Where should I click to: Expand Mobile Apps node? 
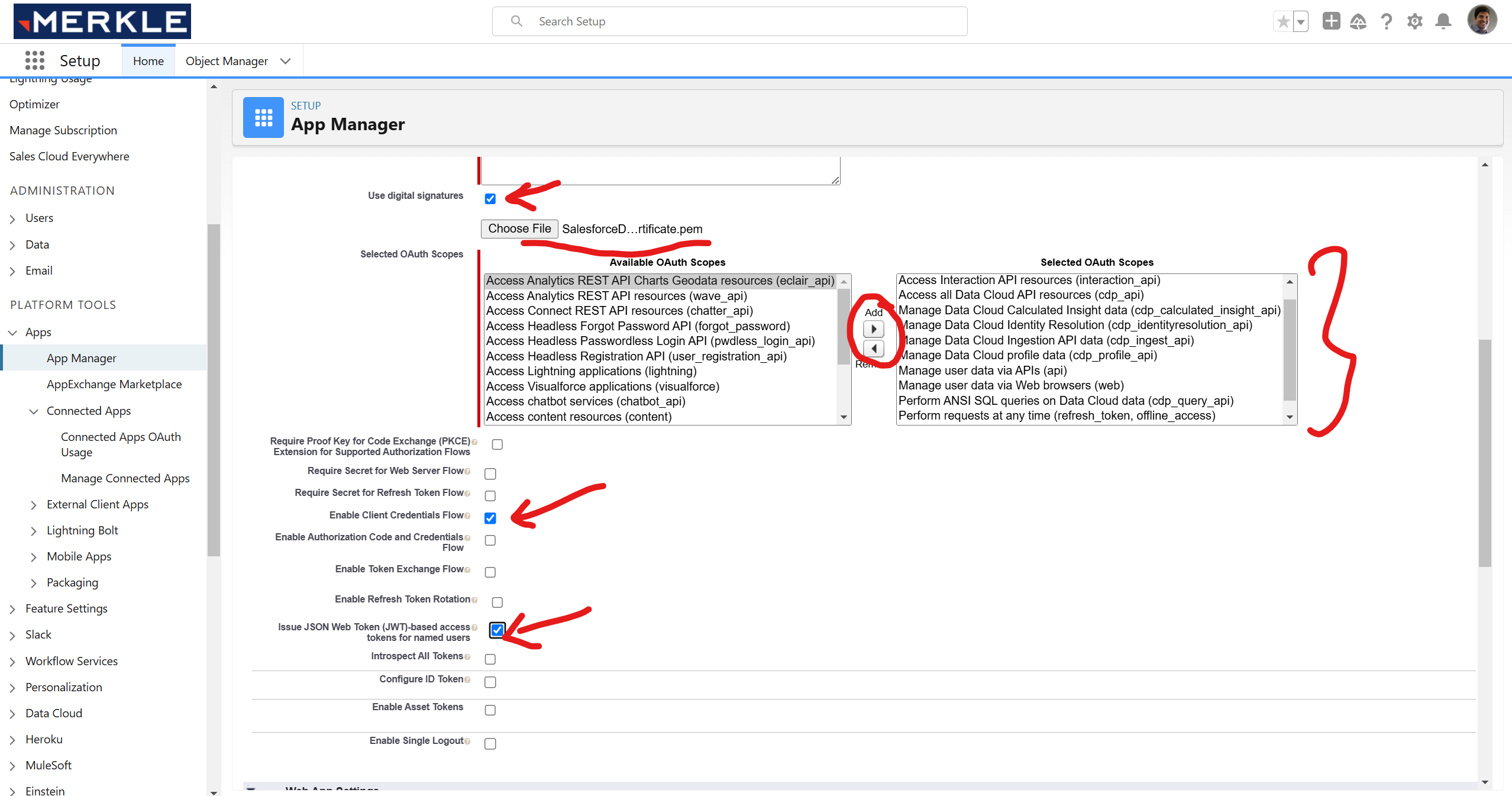34,557
